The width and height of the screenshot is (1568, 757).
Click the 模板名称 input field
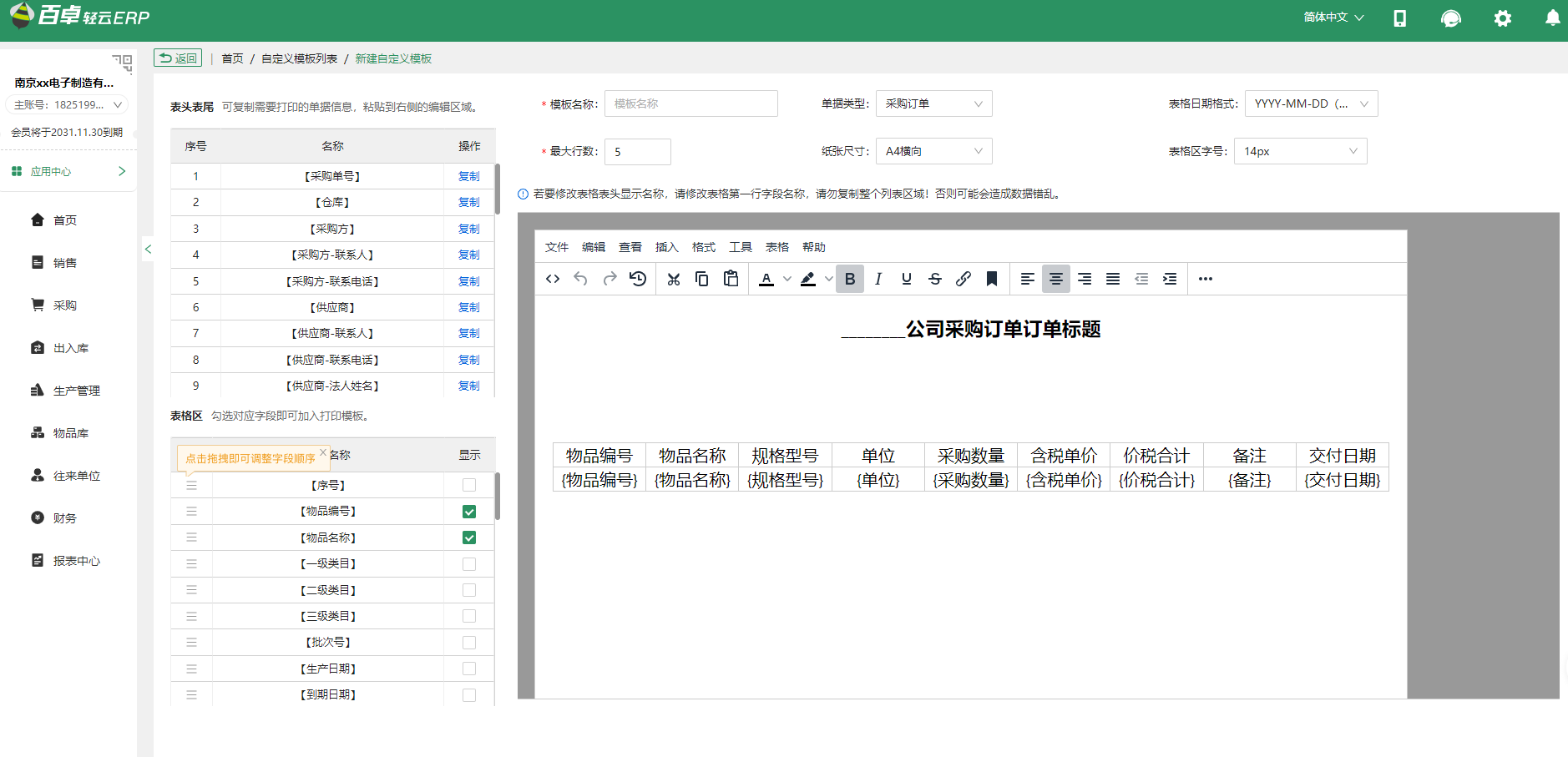[691, 103]
